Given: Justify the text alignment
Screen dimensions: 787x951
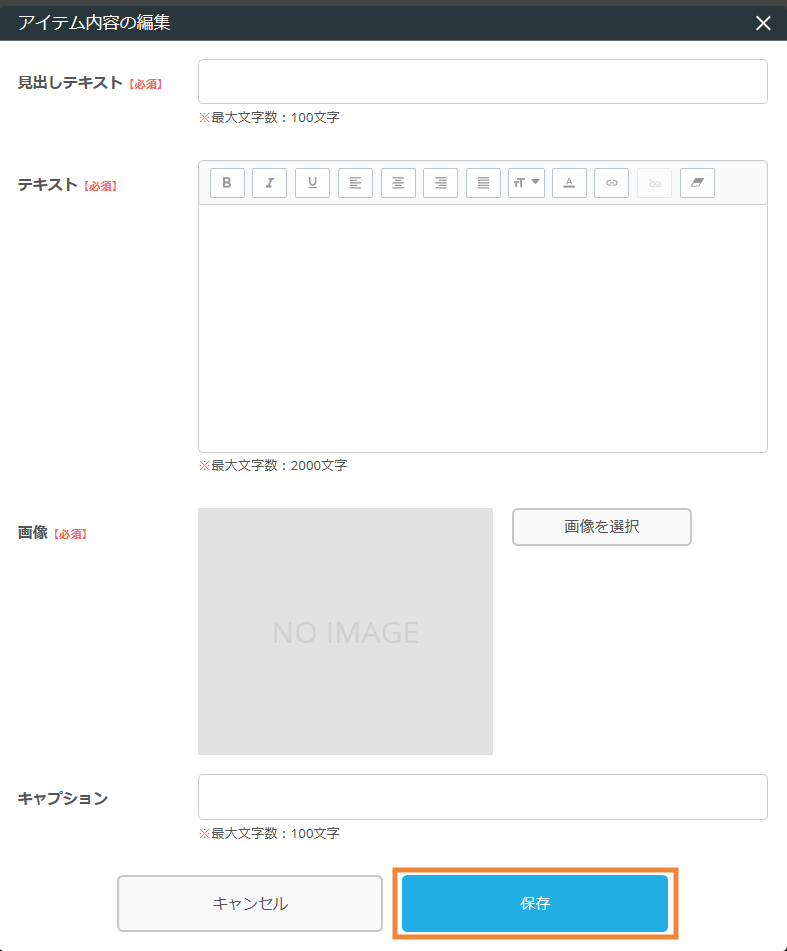Looking at the screenshot, I should tap(483, 183).
